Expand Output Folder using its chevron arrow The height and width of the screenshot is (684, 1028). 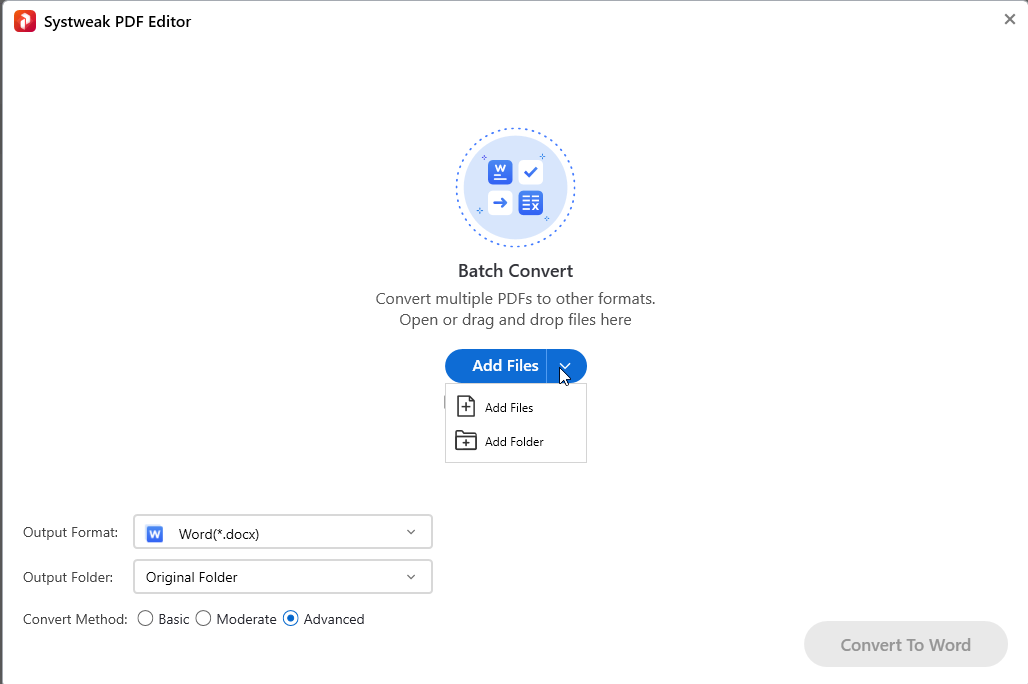[x=411, y=577]
